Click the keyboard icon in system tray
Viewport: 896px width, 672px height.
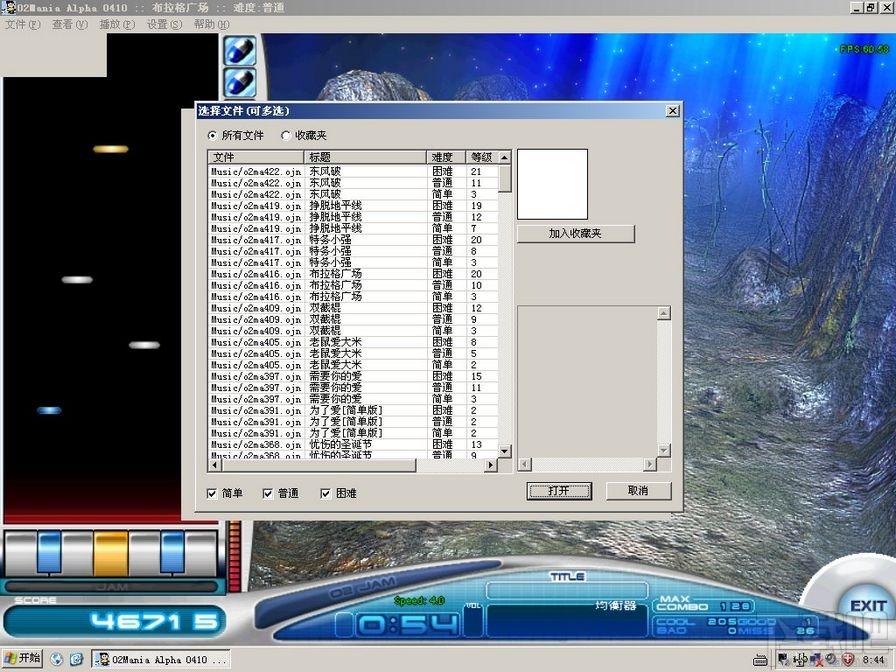coord(760,660)
